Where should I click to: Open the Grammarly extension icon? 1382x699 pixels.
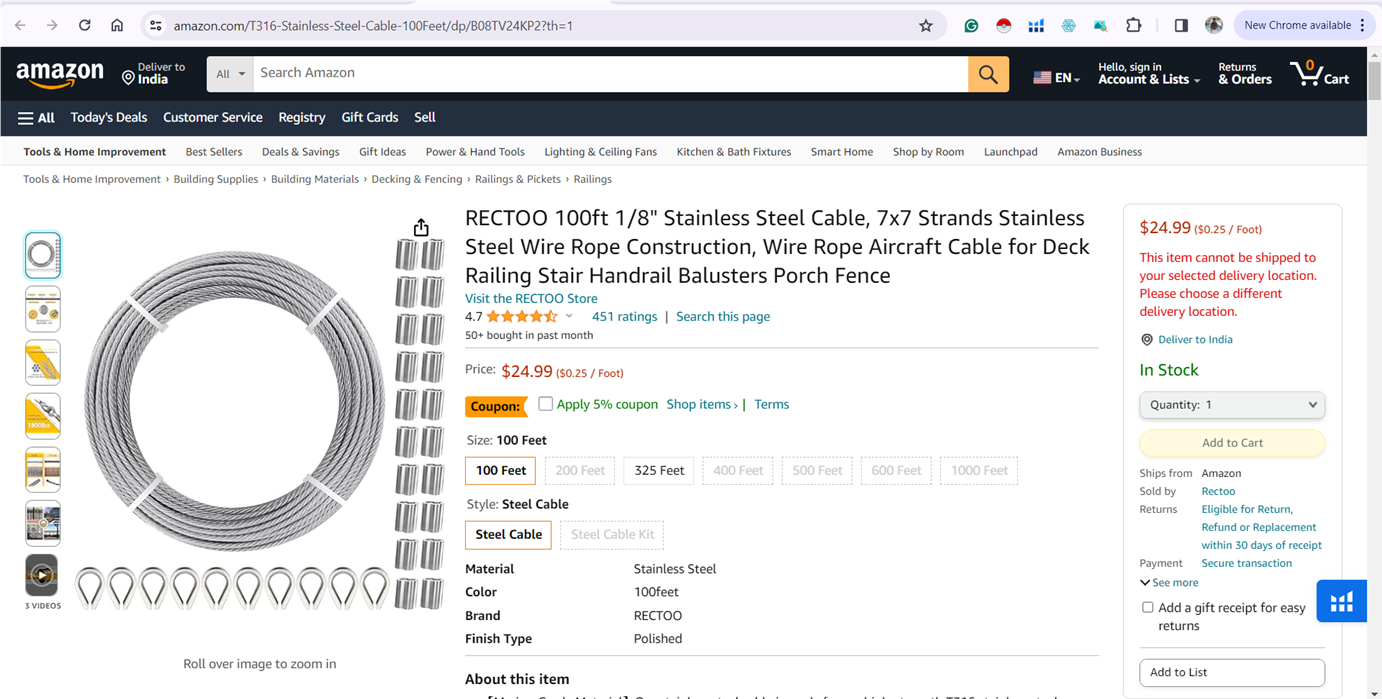(971, 25)
